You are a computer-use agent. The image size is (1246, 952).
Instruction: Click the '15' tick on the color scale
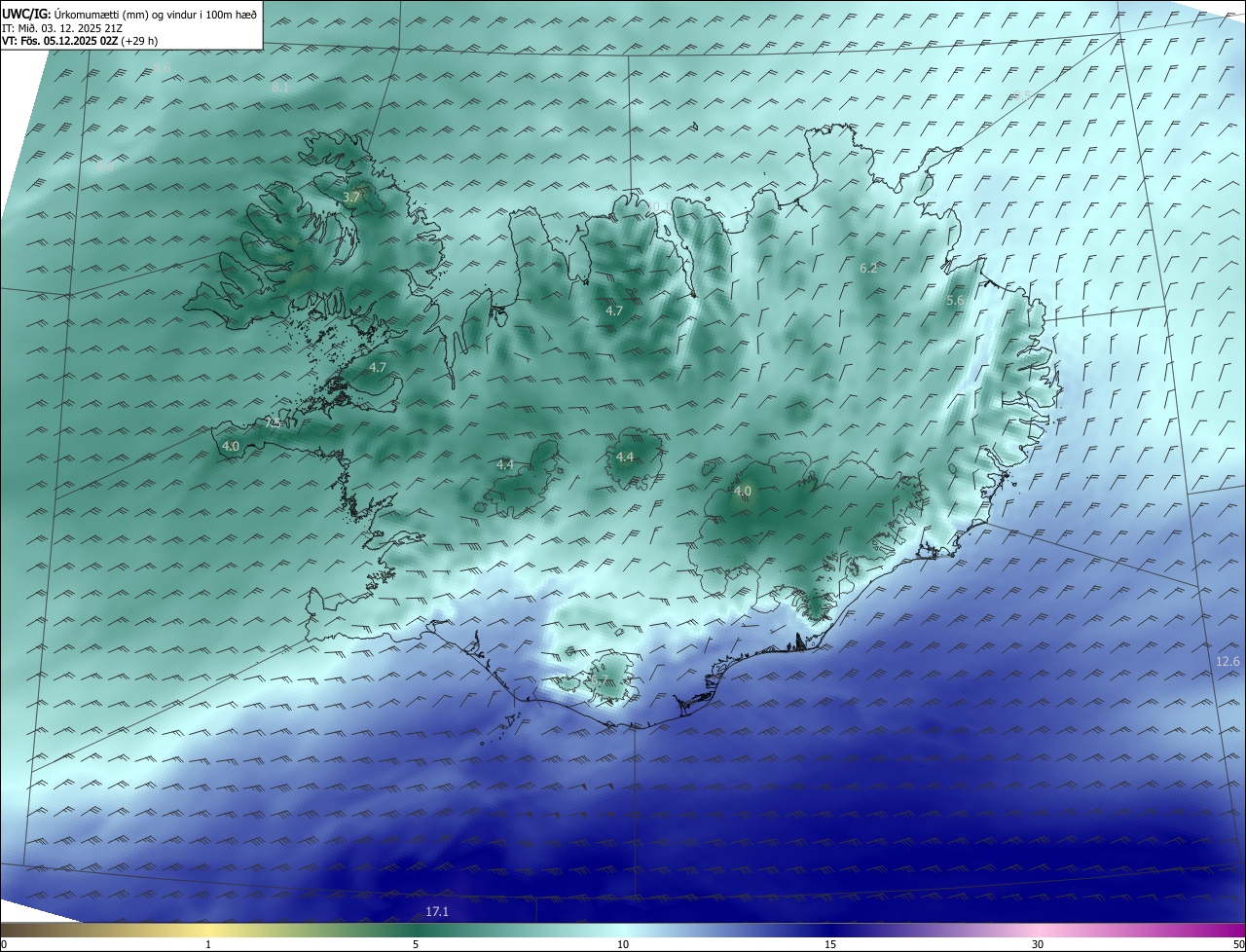[830, 944]
